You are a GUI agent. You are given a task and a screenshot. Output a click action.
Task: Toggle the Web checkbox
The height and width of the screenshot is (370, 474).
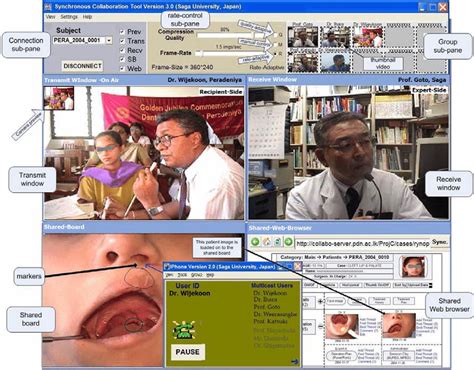[x=122, y=69]
